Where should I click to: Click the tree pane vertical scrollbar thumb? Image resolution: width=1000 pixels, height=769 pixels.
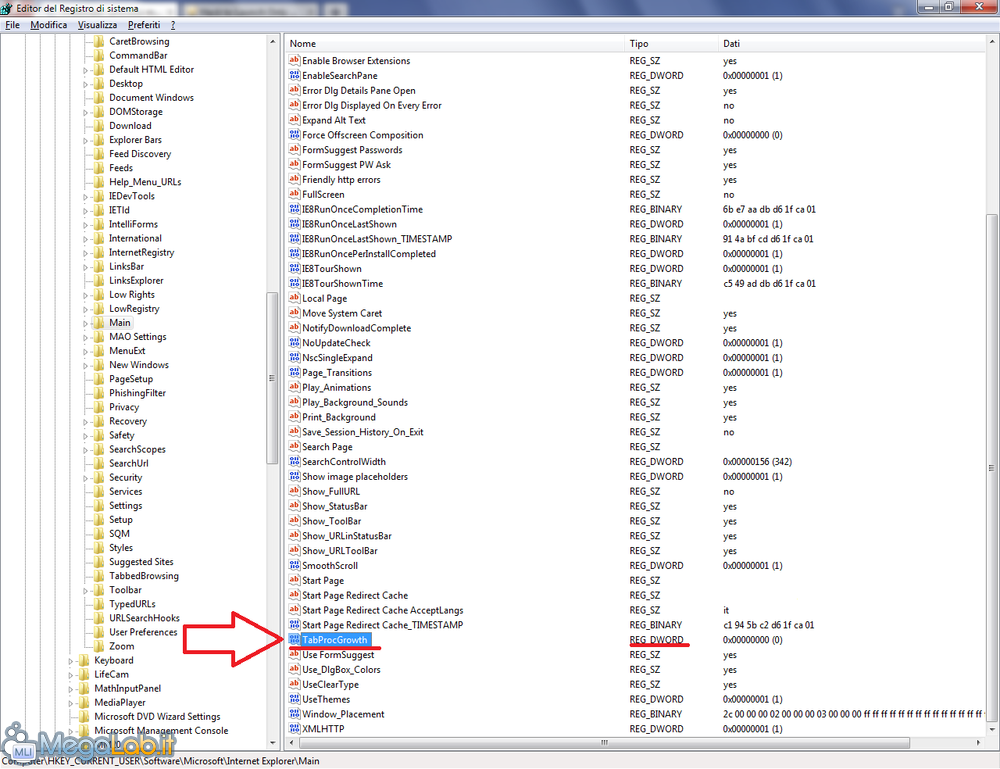point(272,377)
